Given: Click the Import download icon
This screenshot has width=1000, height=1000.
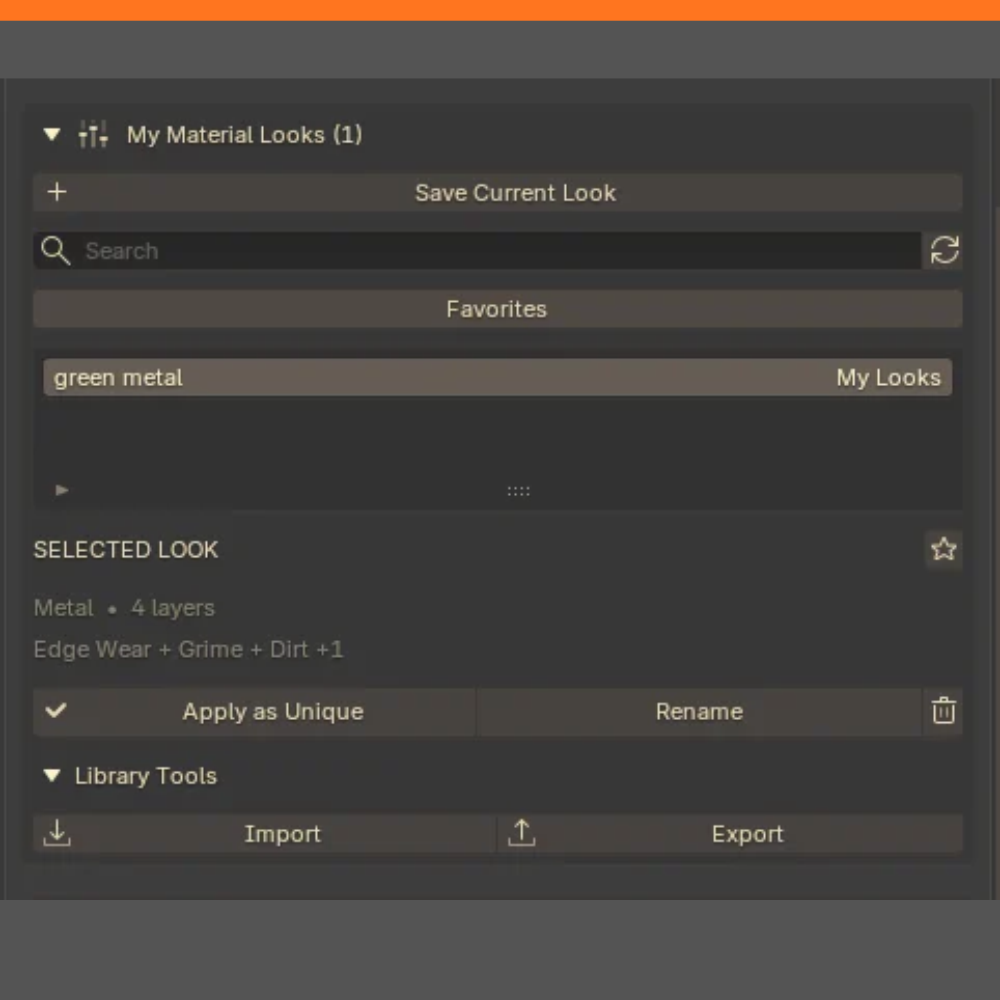Looking at the screenshot, I should [57, 833].
